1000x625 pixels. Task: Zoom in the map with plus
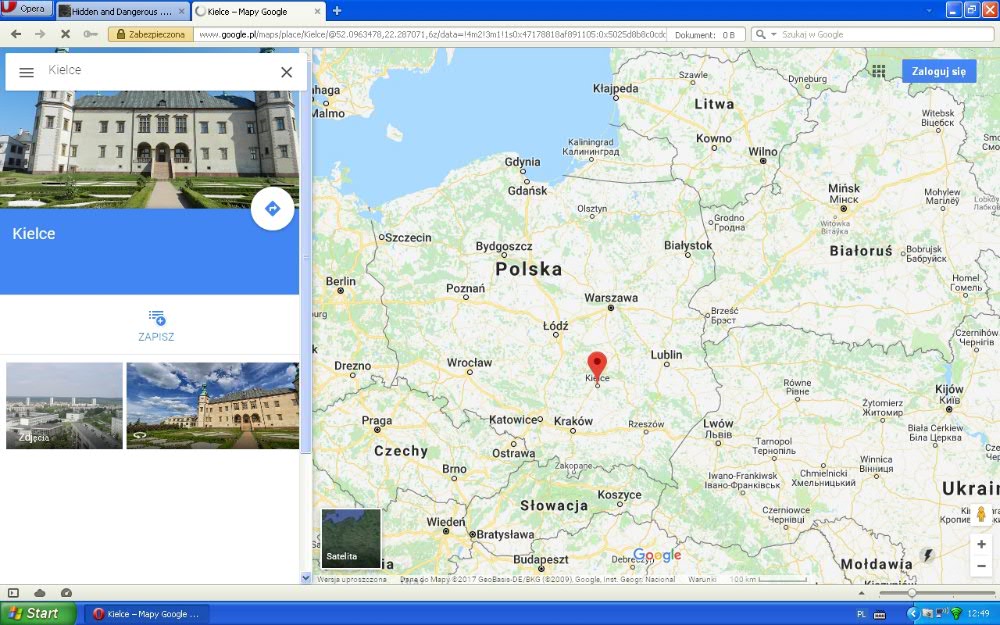pos(982,544)
